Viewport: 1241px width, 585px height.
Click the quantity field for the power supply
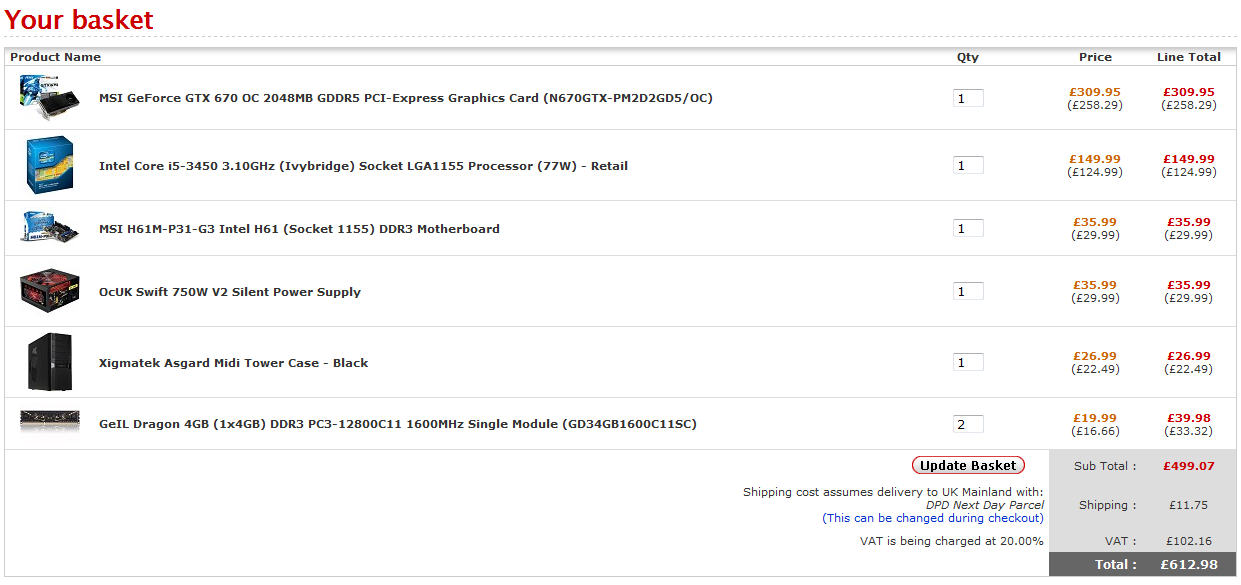click(968, 292)
